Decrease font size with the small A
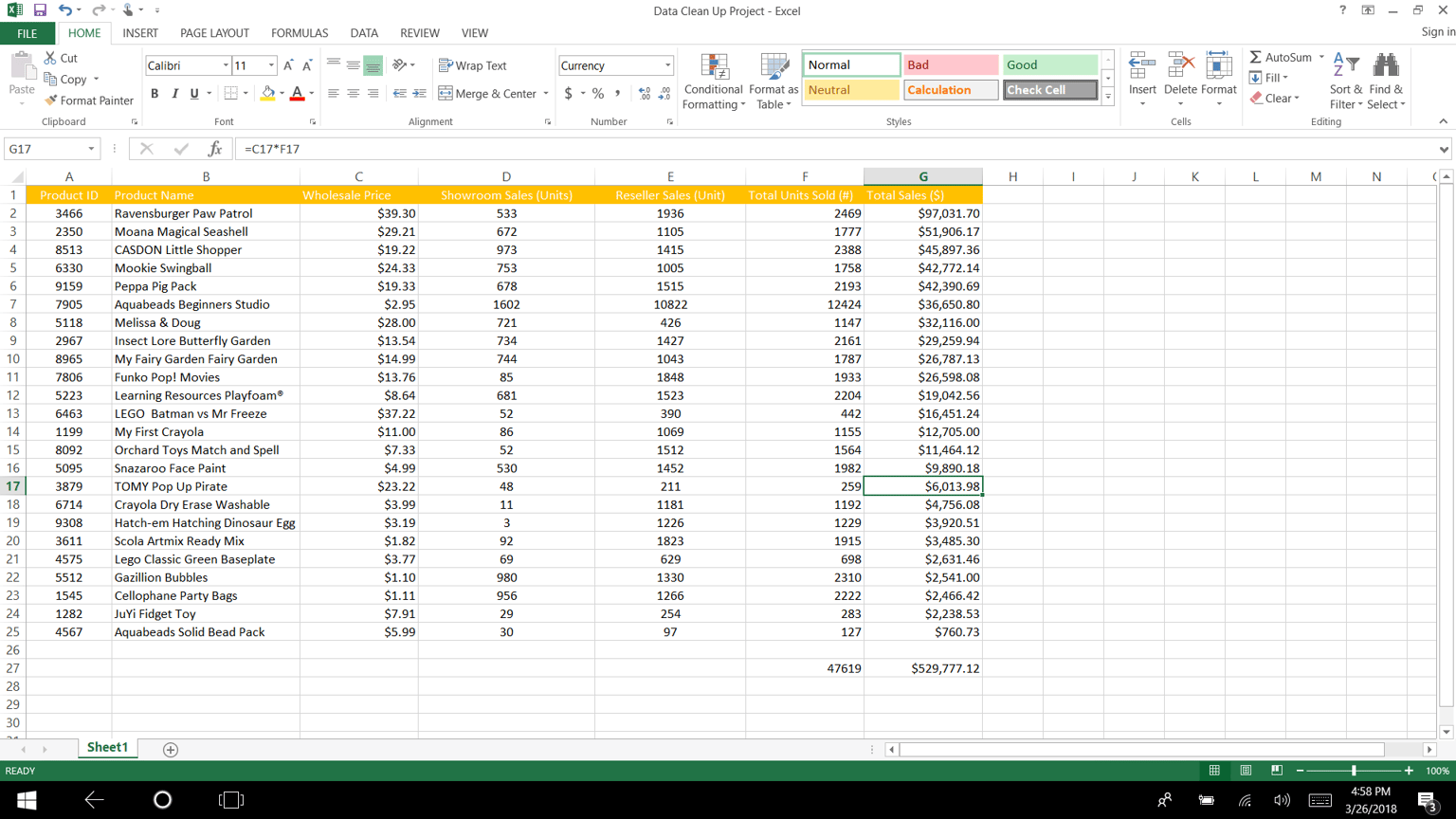1456x819 pixels. 307,65
